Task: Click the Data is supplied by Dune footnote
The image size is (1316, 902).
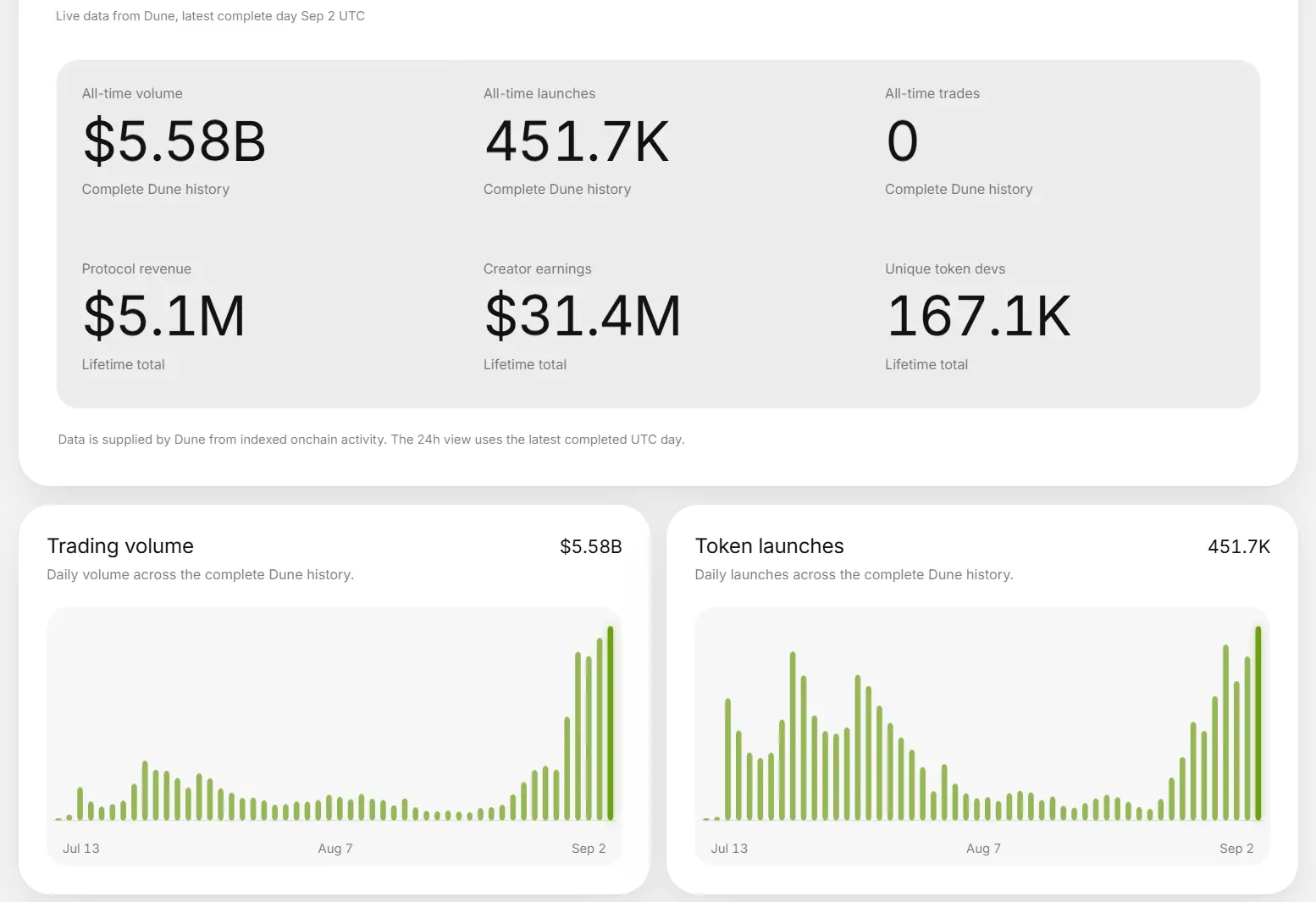Action: pyautogui.click(x=372, y=440)
